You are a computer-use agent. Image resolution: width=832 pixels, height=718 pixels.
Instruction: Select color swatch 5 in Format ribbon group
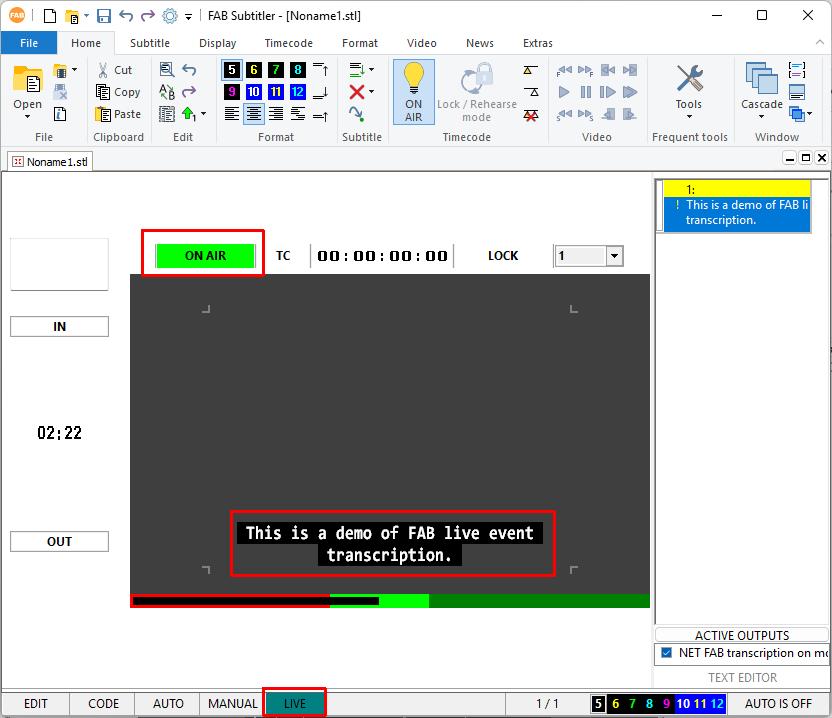click(x=232, y=70)
